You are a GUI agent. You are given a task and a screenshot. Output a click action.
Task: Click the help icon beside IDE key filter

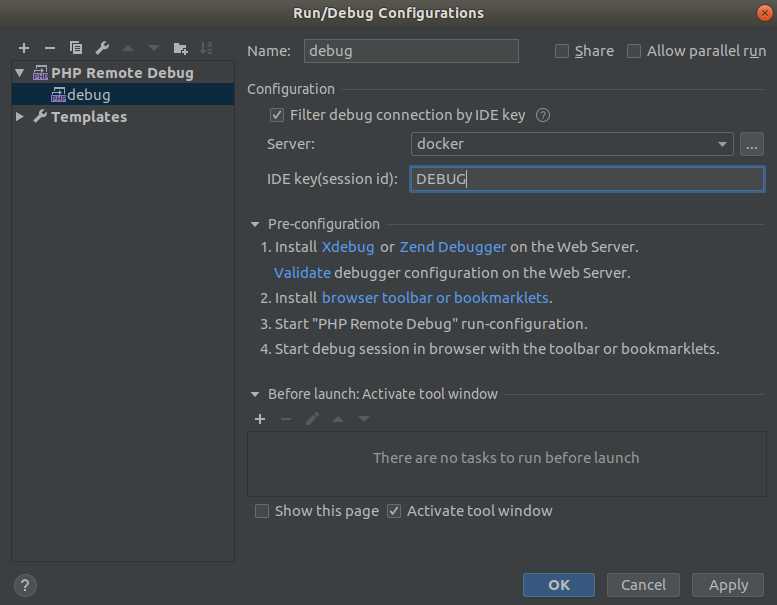543,115
